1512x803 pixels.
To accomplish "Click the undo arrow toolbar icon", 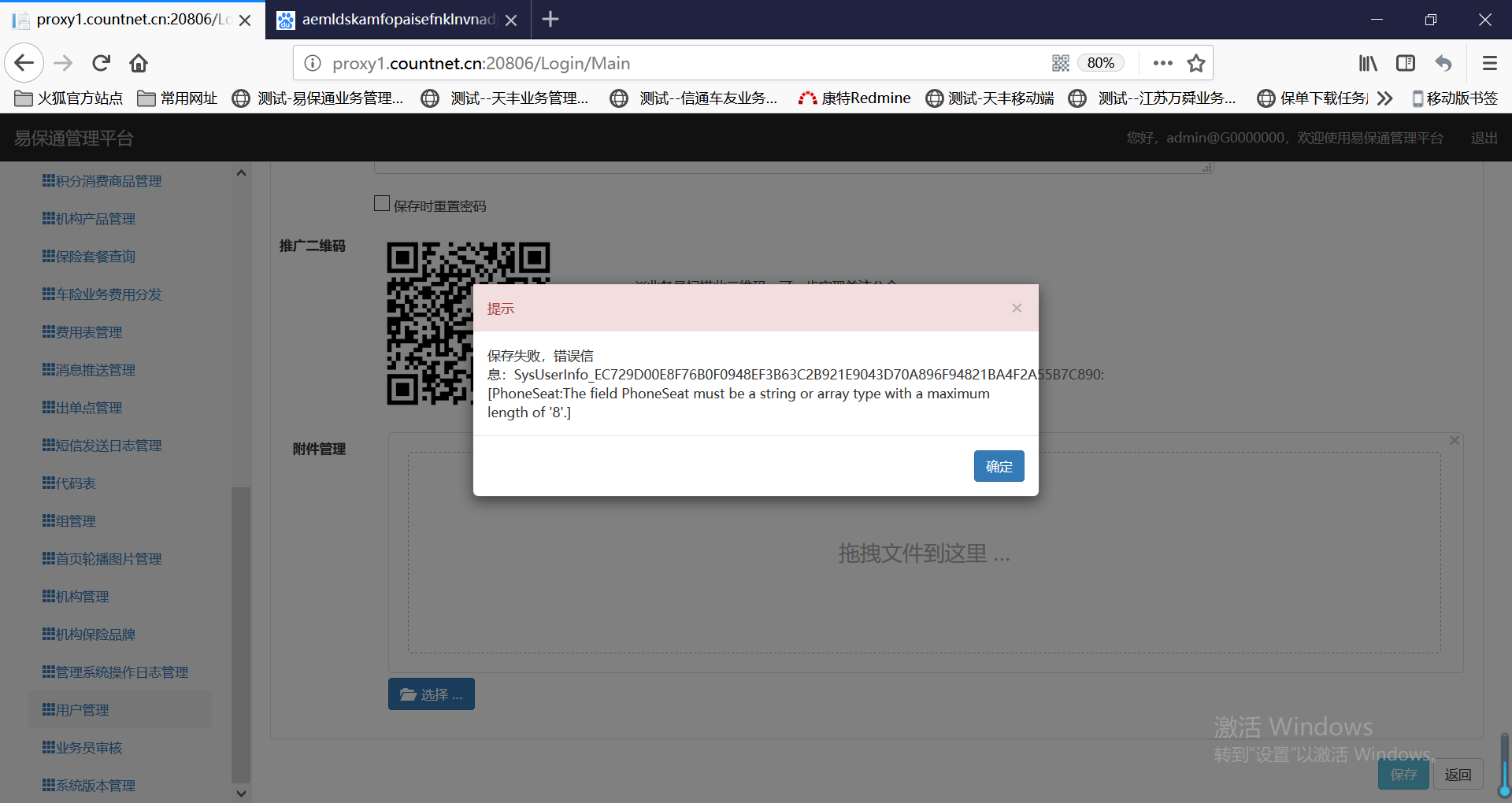I will (1443, 63).
